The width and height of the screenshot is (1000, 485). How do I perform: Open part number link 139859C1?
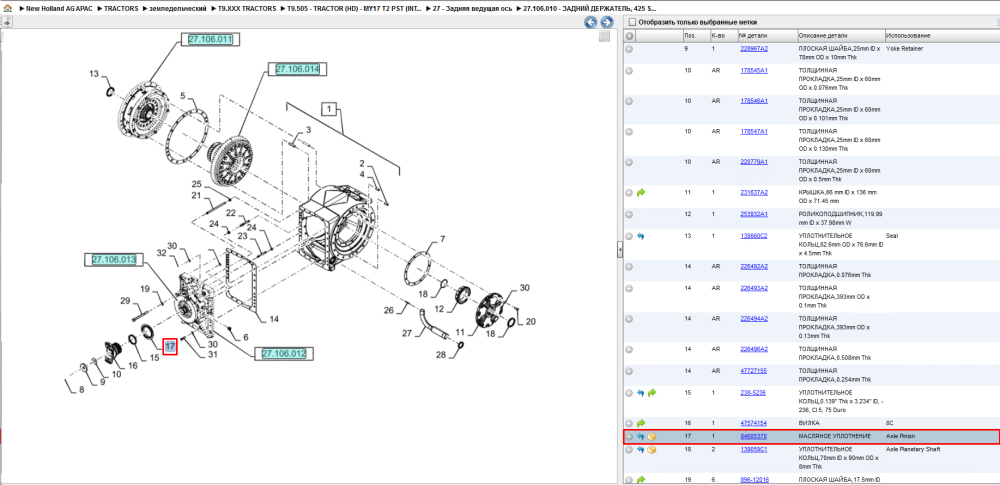(754, 449)
